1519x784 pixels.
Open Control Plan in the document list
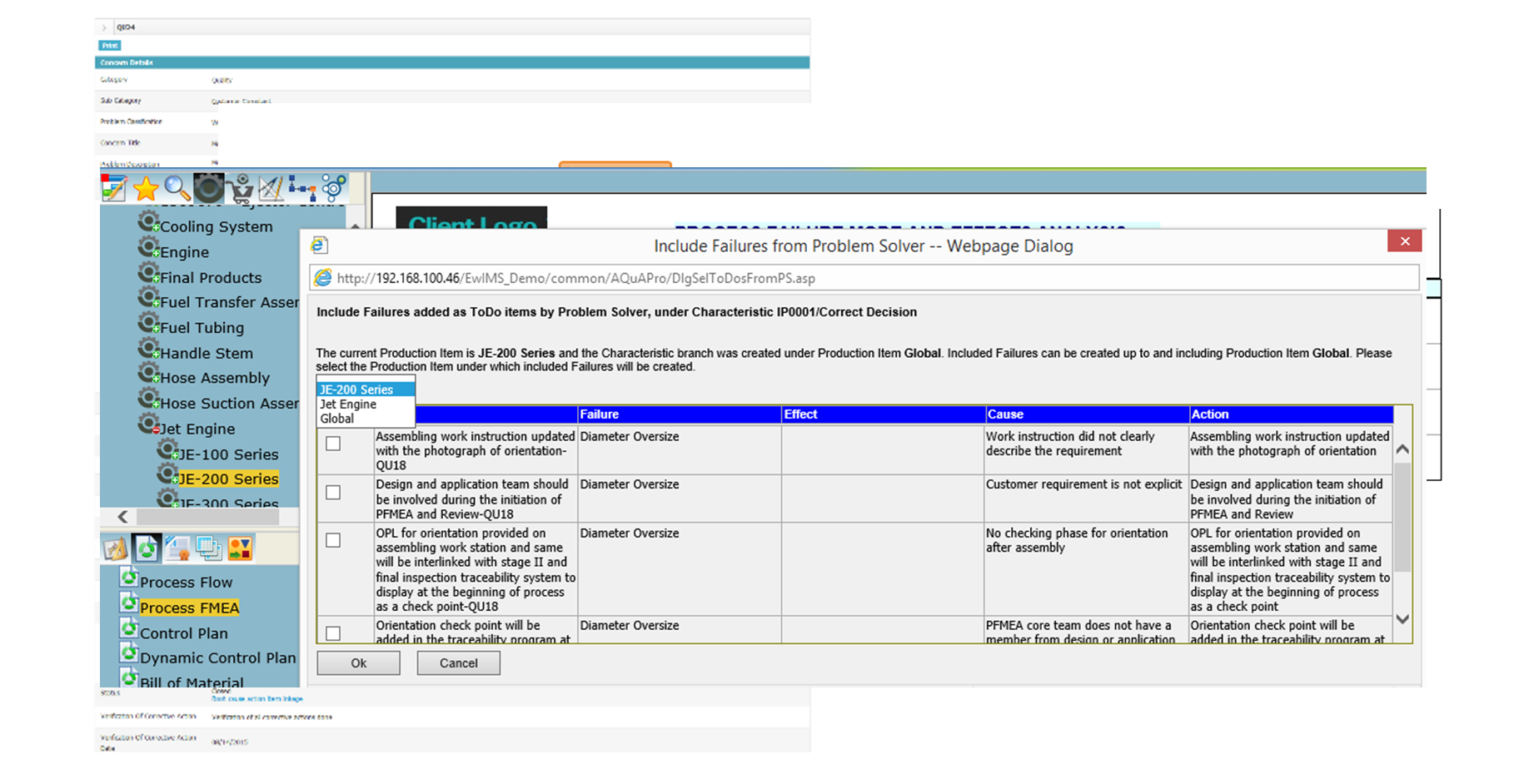(183, 633)
